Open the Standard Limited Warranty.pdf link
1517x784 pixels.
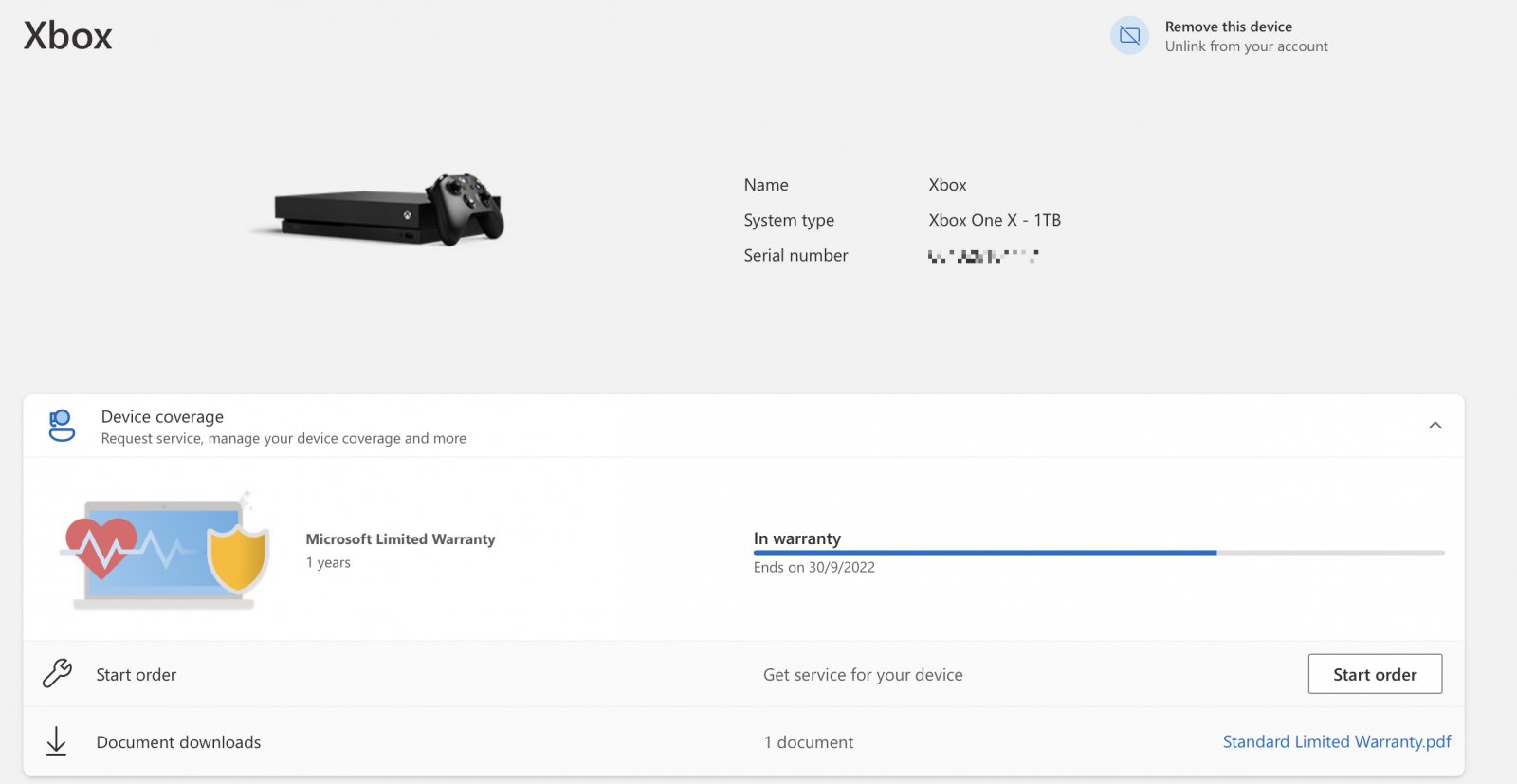click(1336, 741)
